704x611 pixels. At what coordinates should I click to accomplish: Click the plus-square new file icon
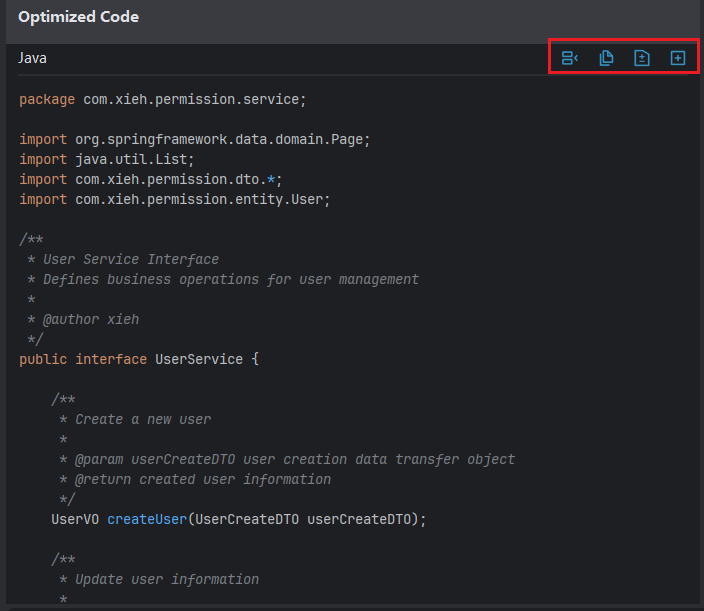point(678,58)
